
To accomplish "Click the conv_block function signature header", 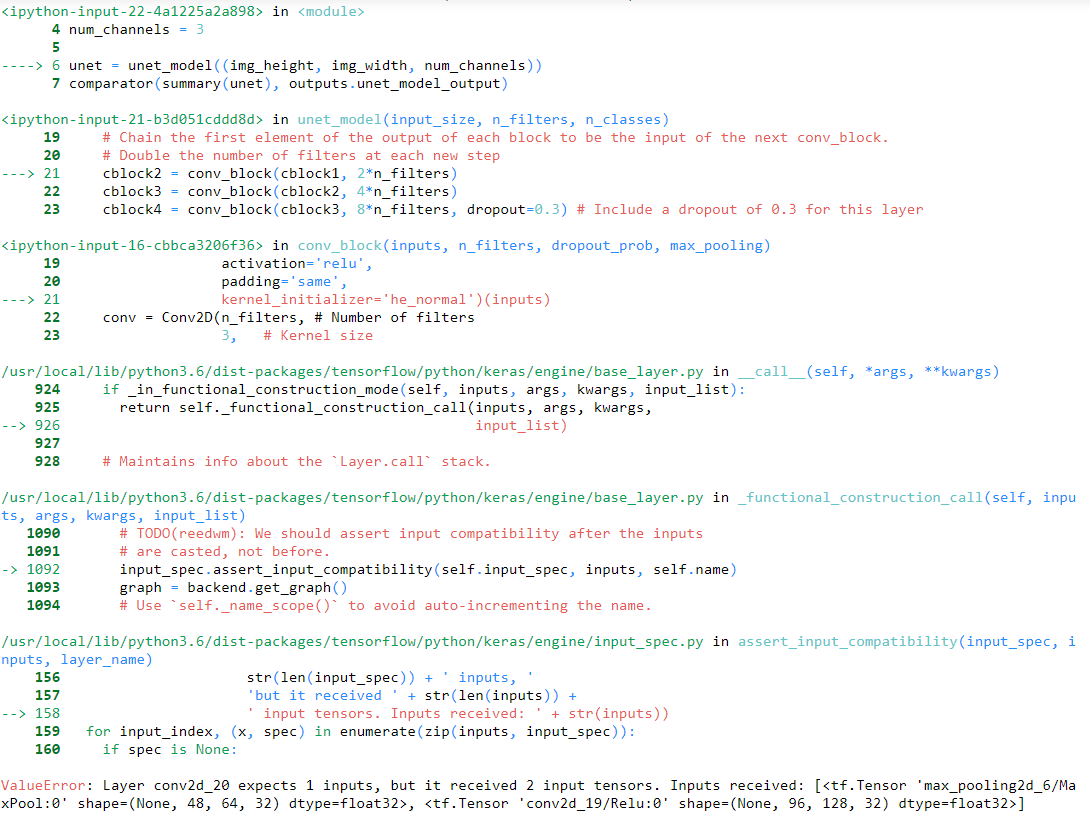I will 534,245.
